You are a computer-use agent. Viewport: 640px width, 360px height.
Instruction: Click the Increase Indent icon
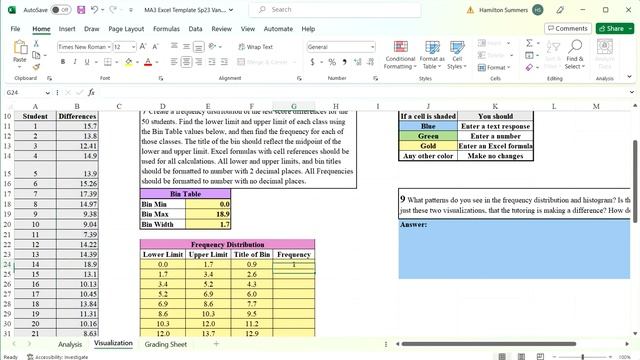(224, 62)
